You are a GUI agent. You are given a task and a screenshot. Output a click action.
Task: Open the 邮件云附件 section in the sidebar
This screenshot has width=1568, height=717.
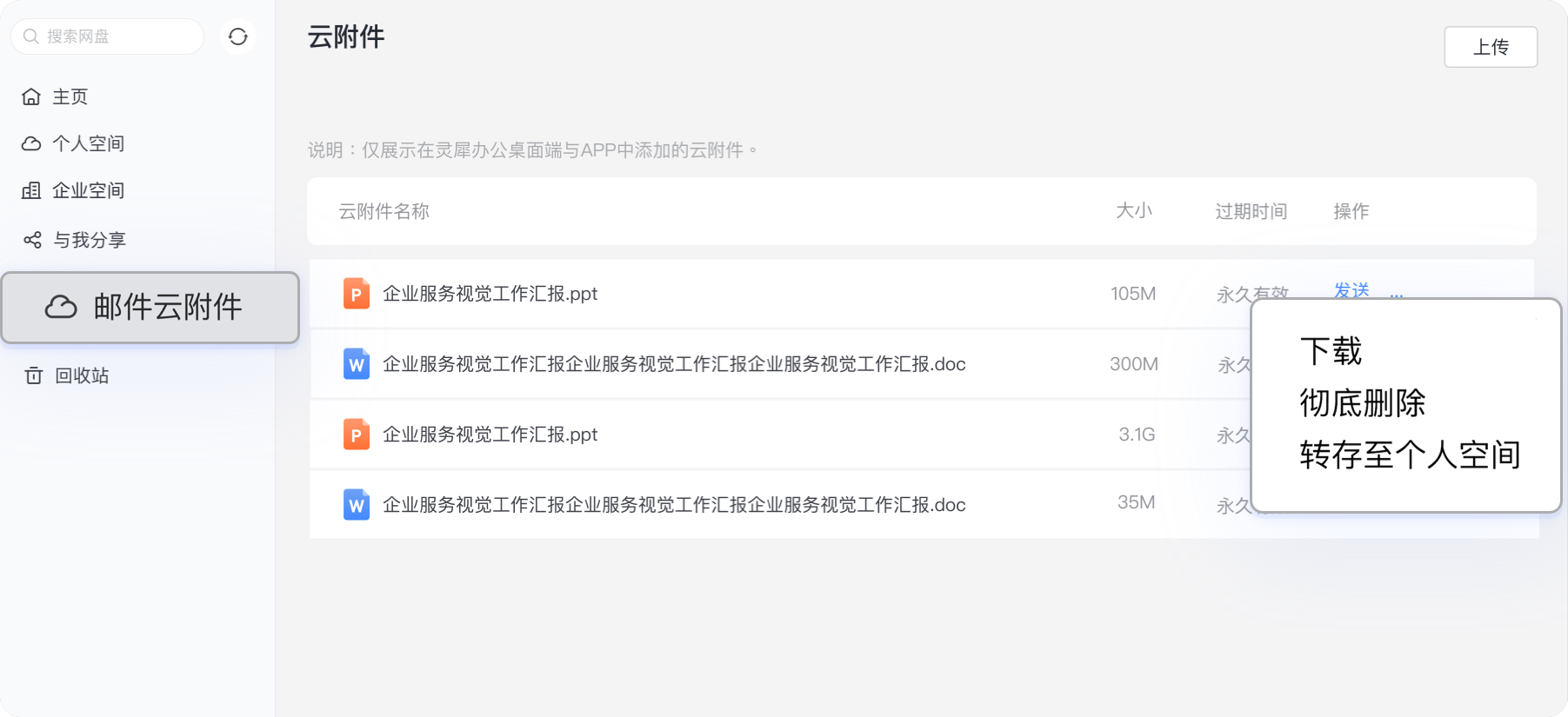[150, 307]
